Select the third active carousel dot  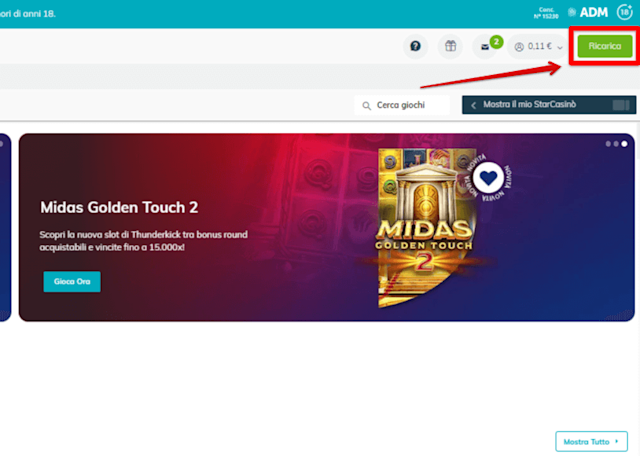coord(624,144)
